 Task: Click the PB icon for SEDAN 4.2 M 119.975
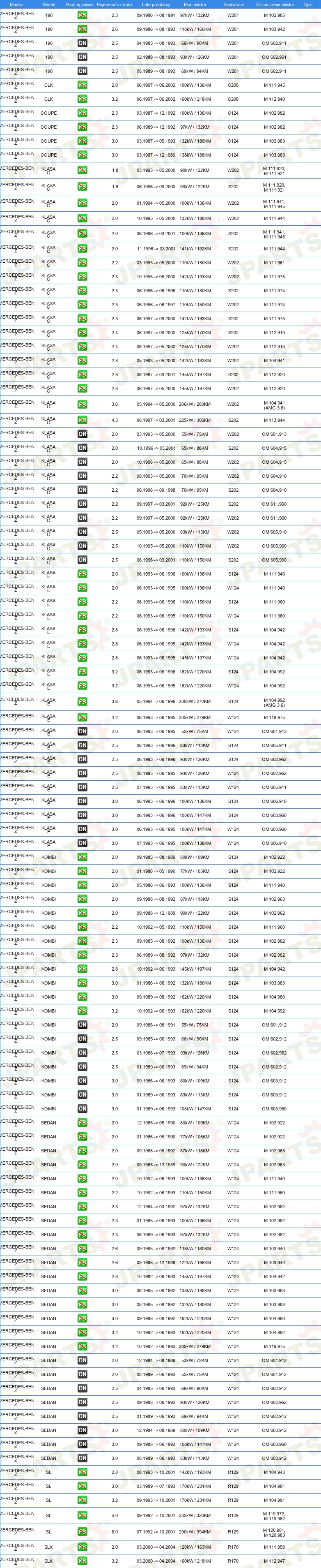[82, 1346]
